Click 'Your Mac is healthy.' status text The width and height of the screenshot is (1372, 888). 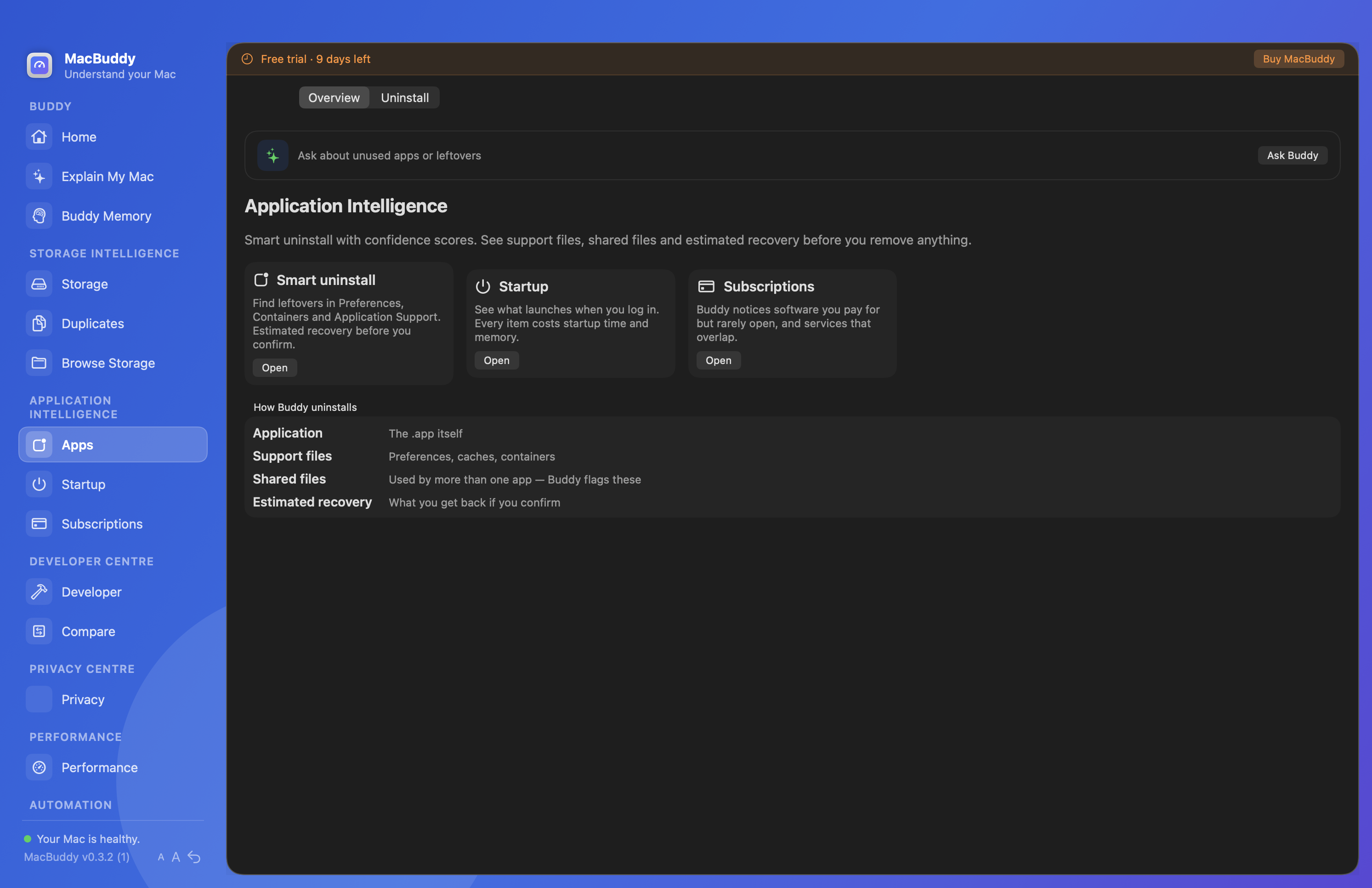[x=88, y=839]
